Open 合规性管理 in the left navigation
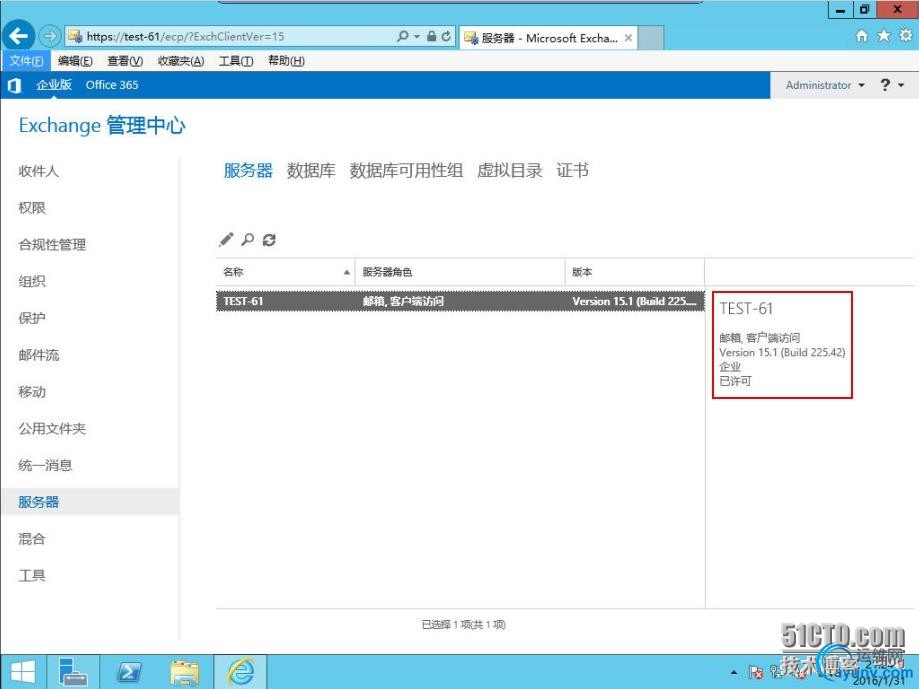This screenshot has width=919, height=689. [x=52, y=245]
